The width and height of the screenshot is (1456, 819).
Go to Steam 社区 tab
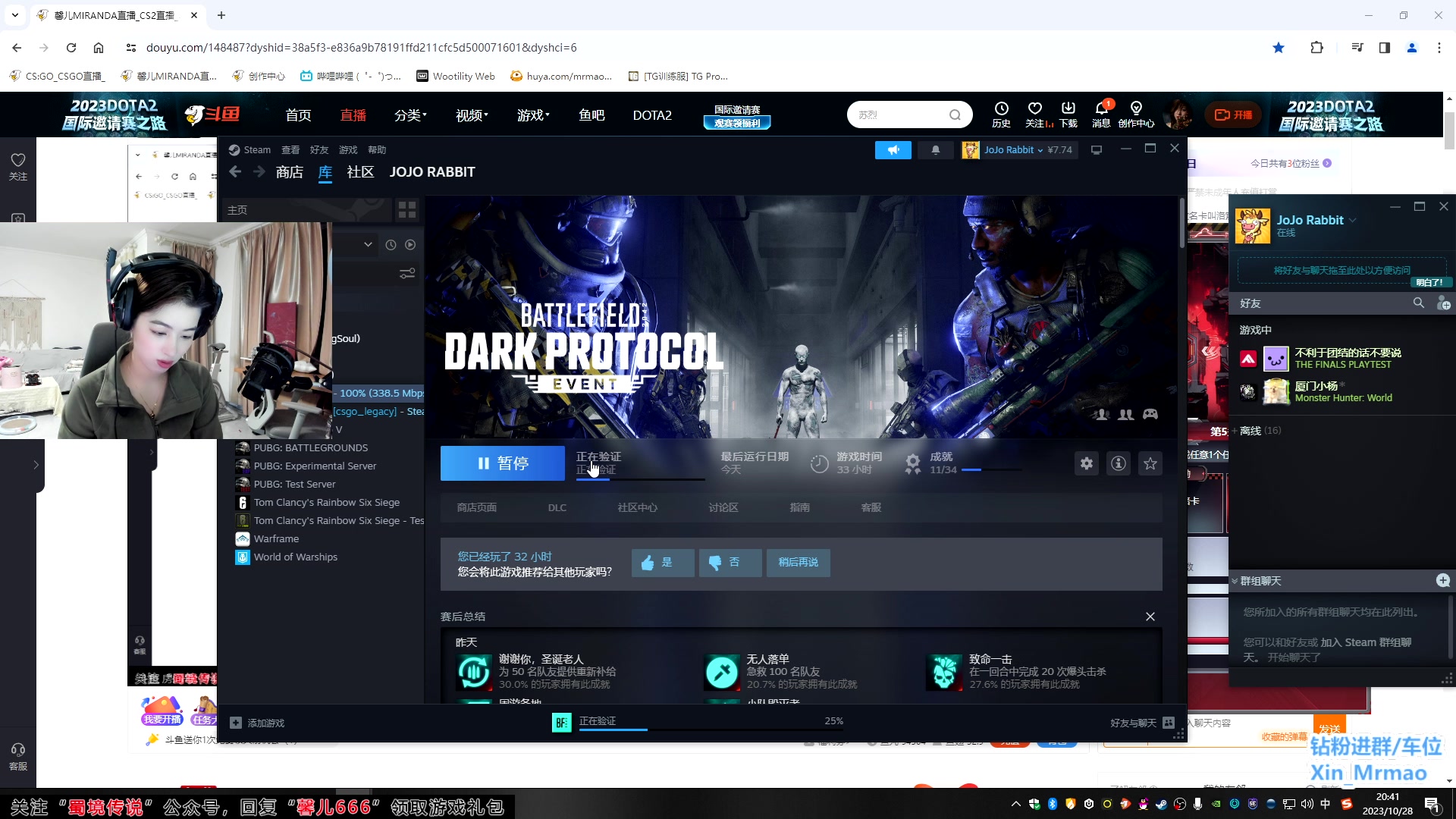pyautogui.click(x=360, y=172)
